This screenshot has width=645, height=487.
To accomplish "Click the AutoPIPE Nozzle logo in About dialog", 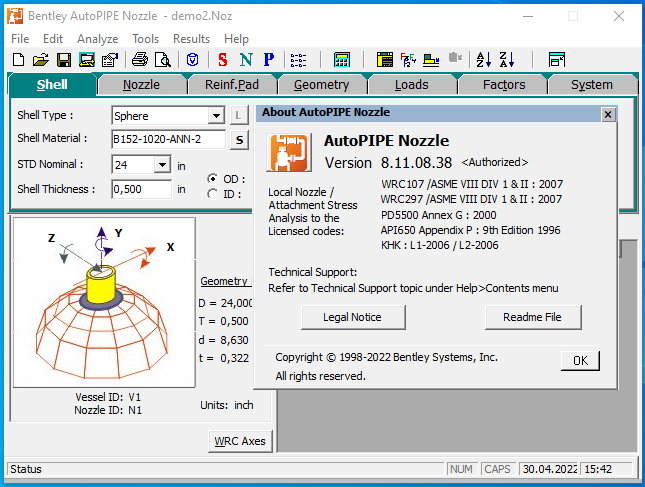I will [x=289, y=153].
